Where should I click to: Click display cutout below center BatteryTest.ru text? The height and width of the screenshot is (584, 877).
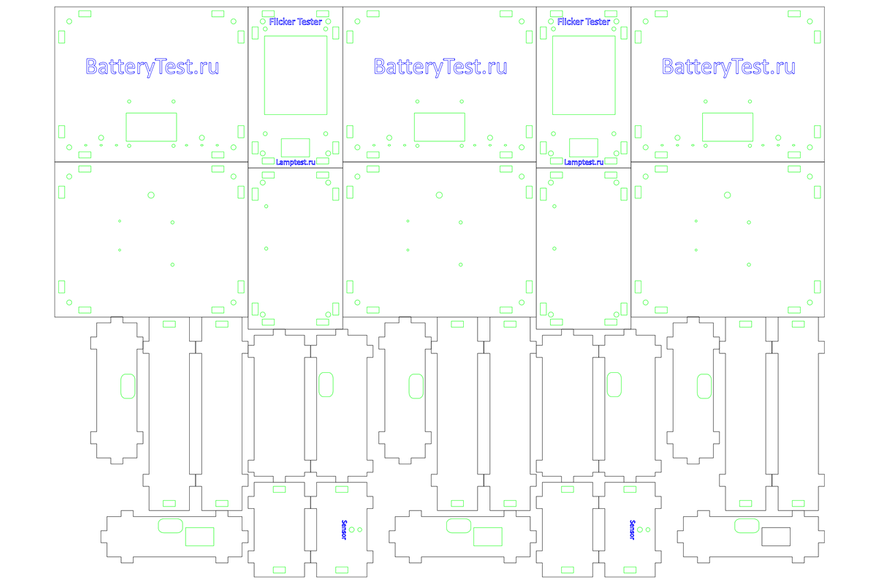click(440, 127)
